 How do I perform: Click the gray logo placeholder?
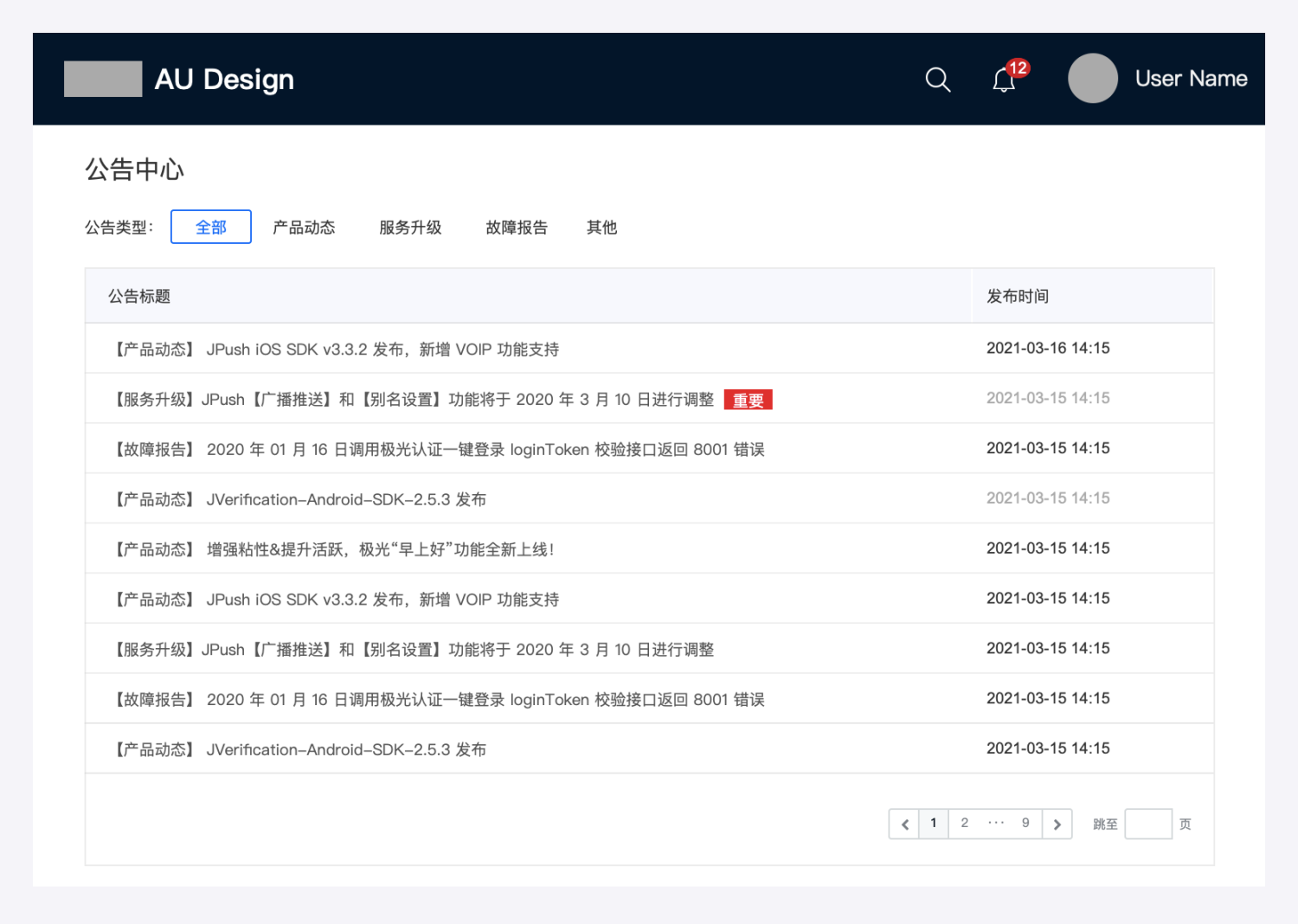[x=103, y=79]
